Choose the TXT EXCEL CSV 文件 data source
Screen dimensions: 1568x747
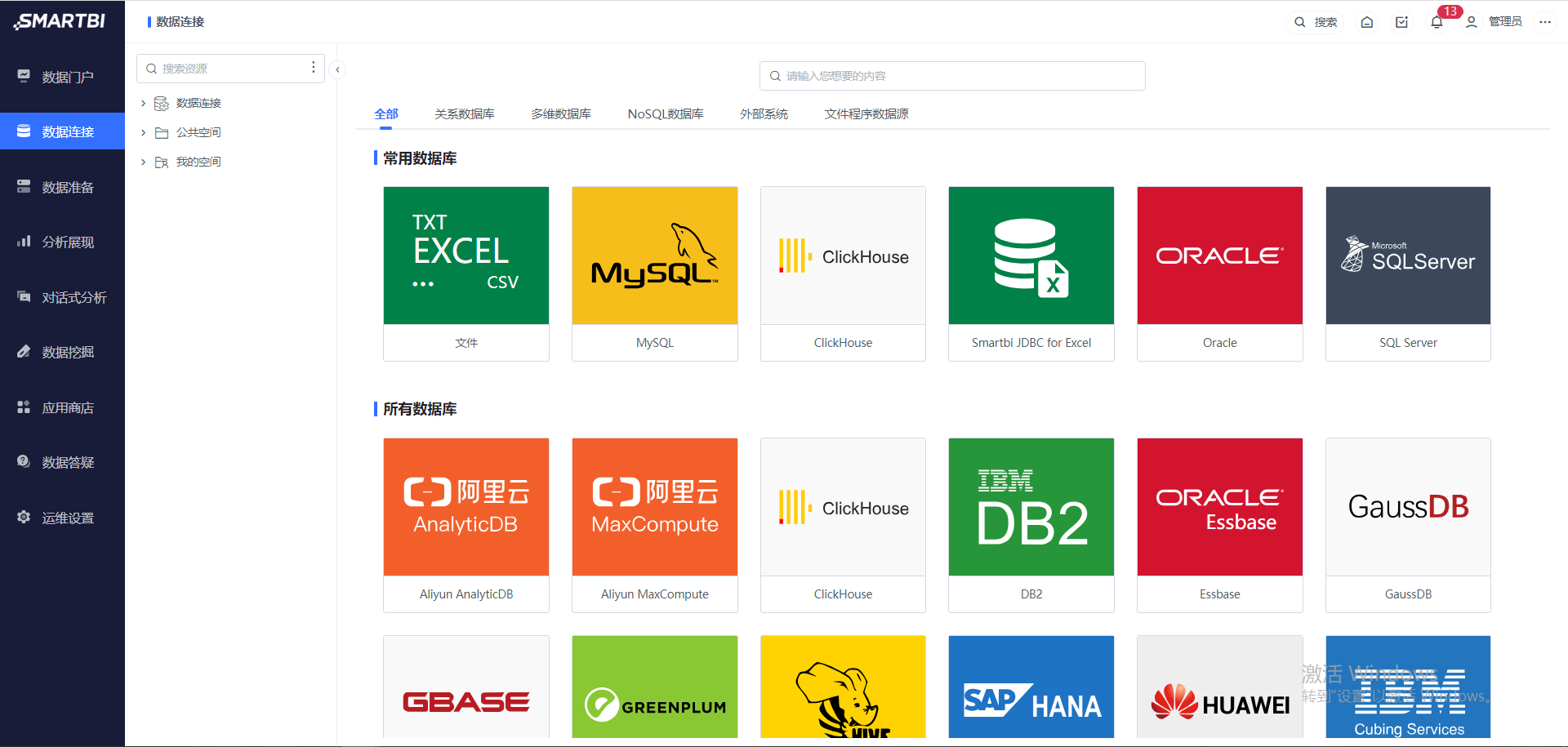tap(466, 273)
